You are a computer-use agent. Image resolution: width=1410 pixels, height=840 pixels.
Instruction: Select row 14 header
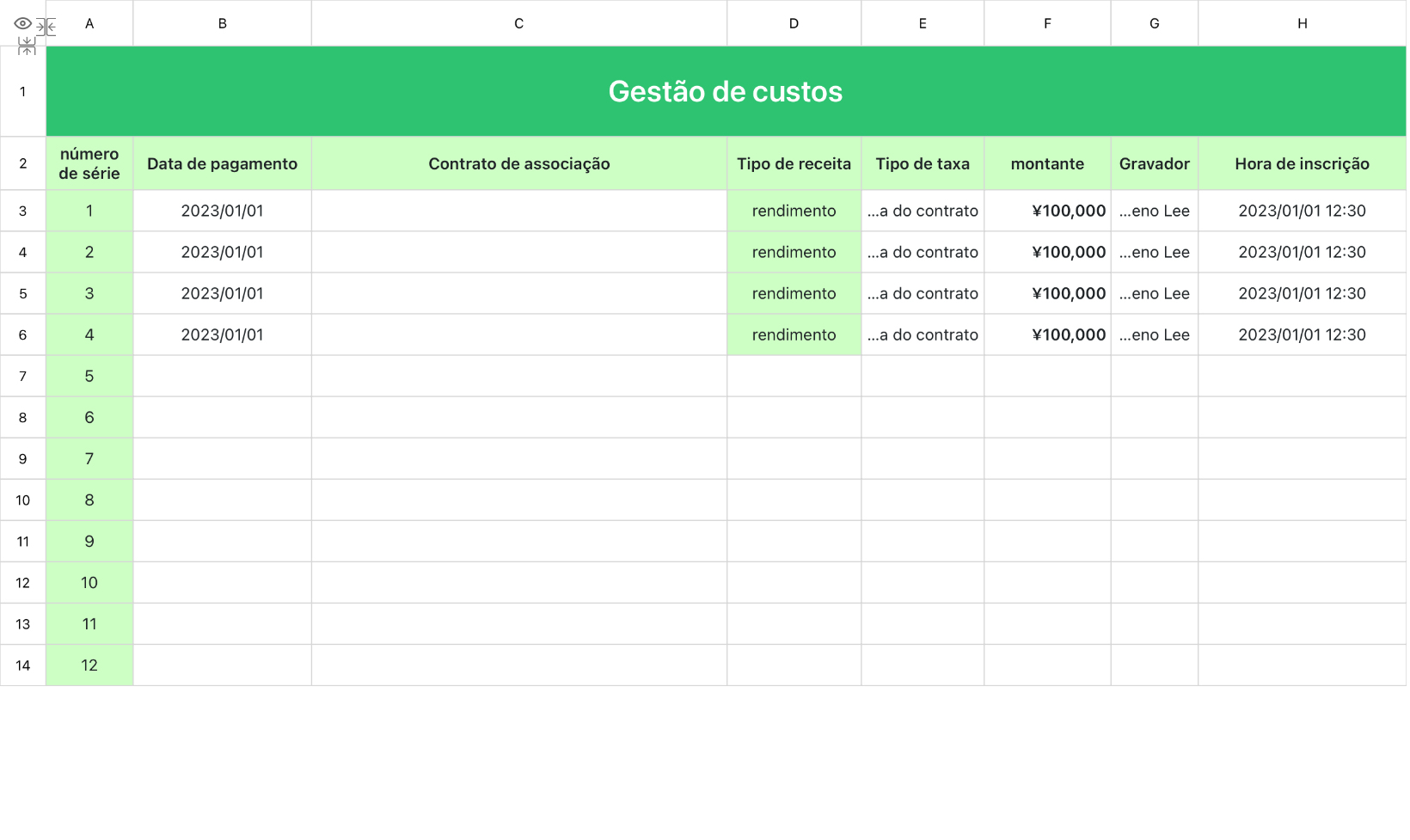click(23, 665)
